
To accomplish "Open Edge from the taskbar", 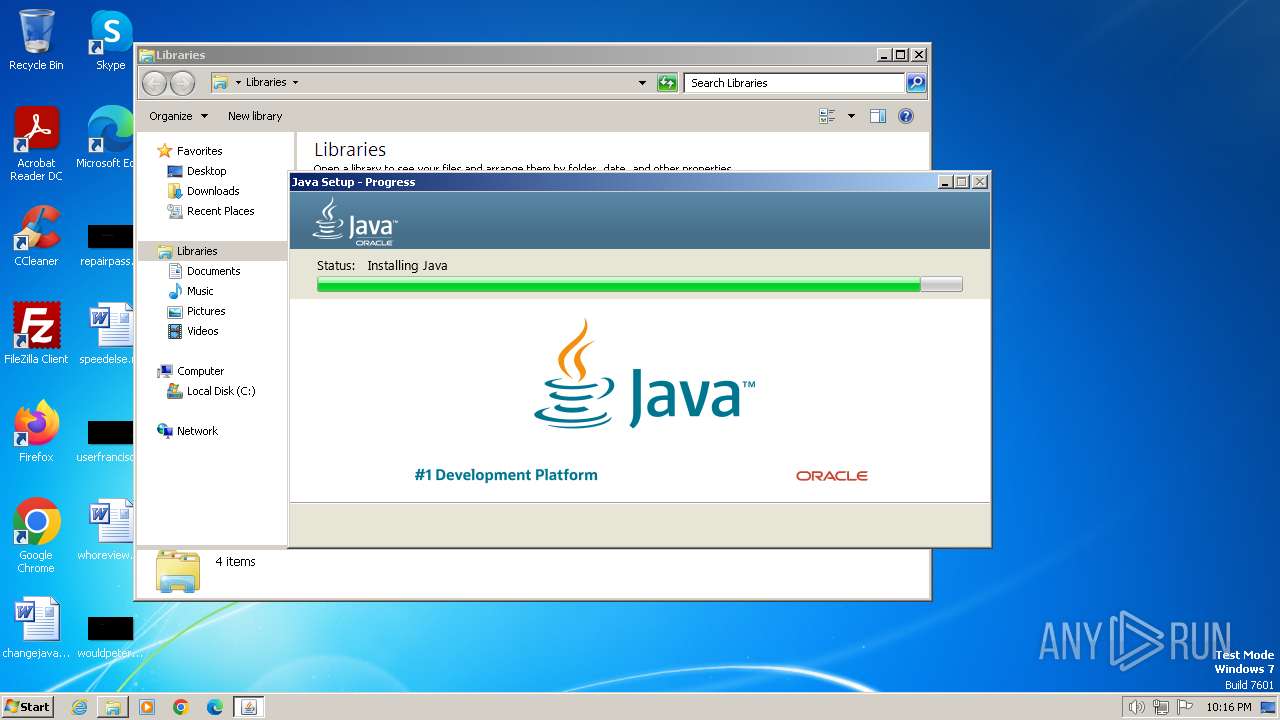I will tap(215, 707).
